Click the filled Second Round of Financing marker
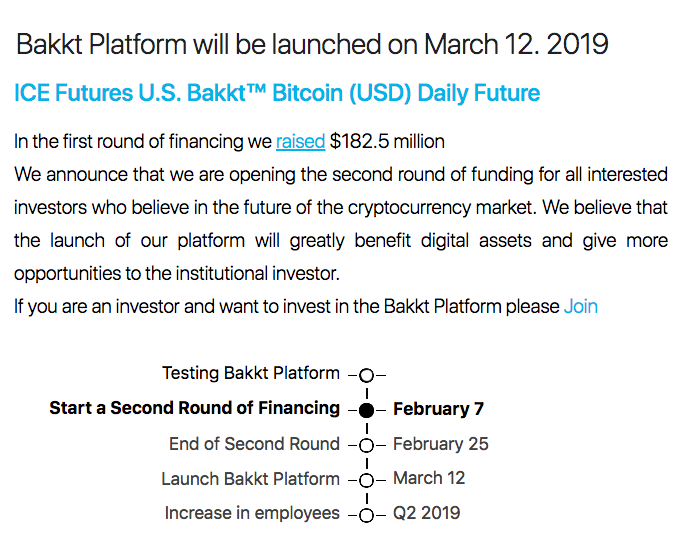Image resolution: width=685 pixels, height=541 pixels. click(367, 410)
